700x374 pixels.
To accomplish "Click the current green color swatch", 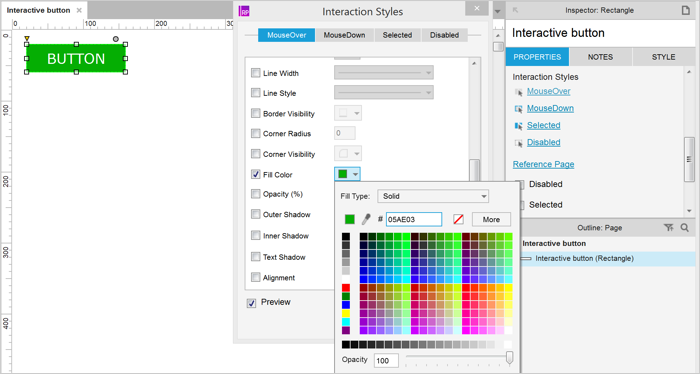I will (350, 219).
